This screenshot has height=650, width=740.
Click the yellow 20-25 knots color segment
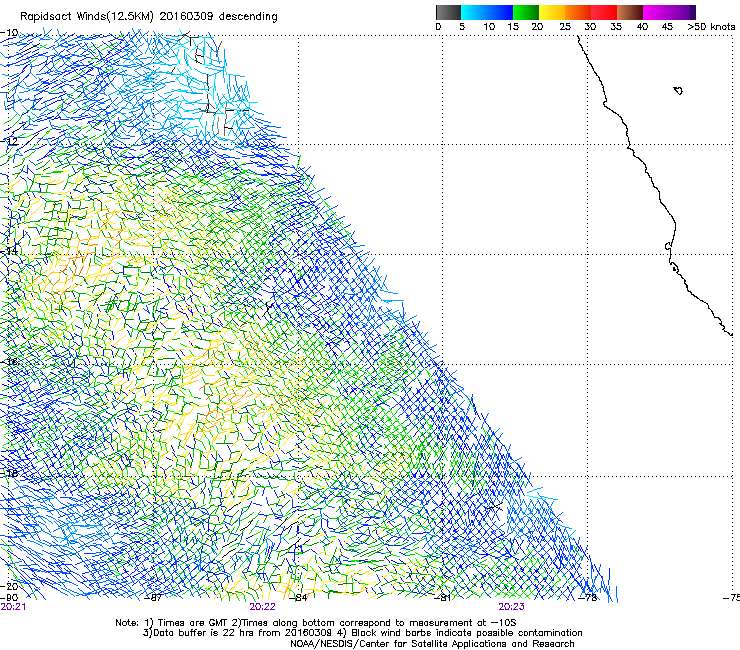552,12
